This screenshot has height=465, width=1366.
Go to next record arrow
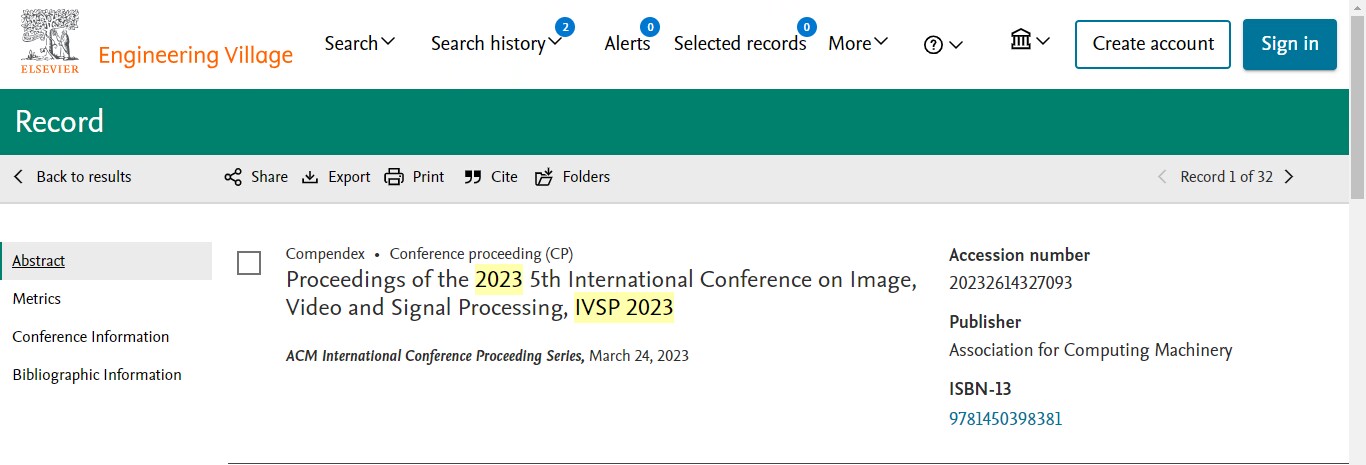[1289, 177]
